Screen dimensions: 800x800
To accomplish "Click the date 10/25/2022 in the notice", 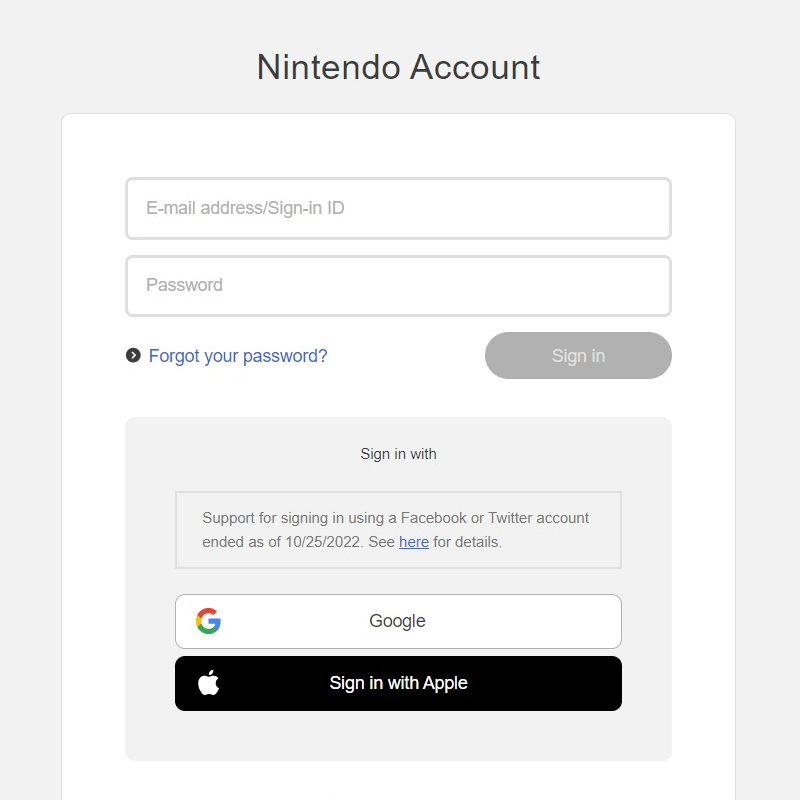I will point(323,542).
